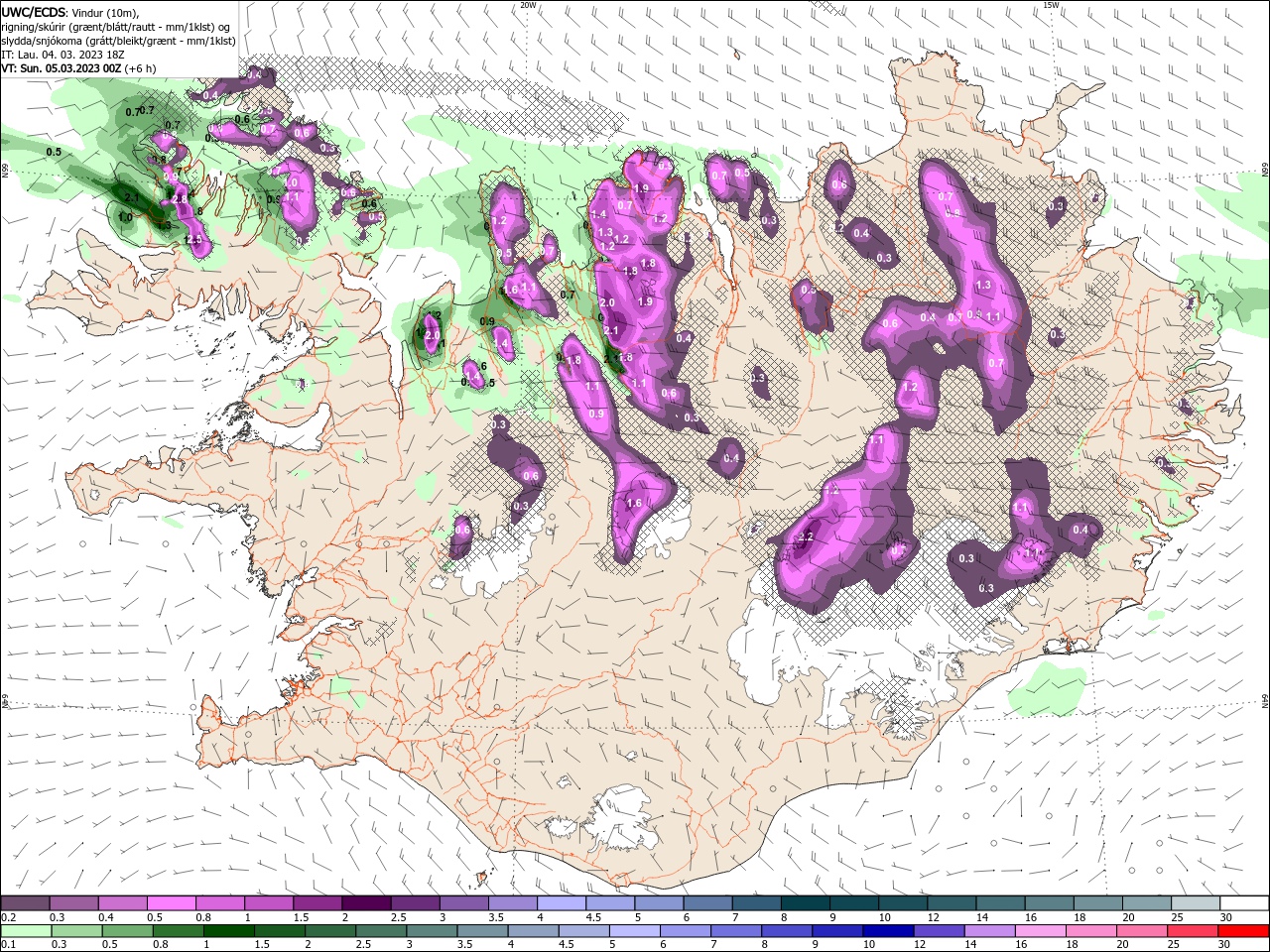Image resolution: width=1270 pixels, height=952 pixels.
Task: Pick the 1.5 swatch in upper snow legend
Action: [x=317, y=902]
